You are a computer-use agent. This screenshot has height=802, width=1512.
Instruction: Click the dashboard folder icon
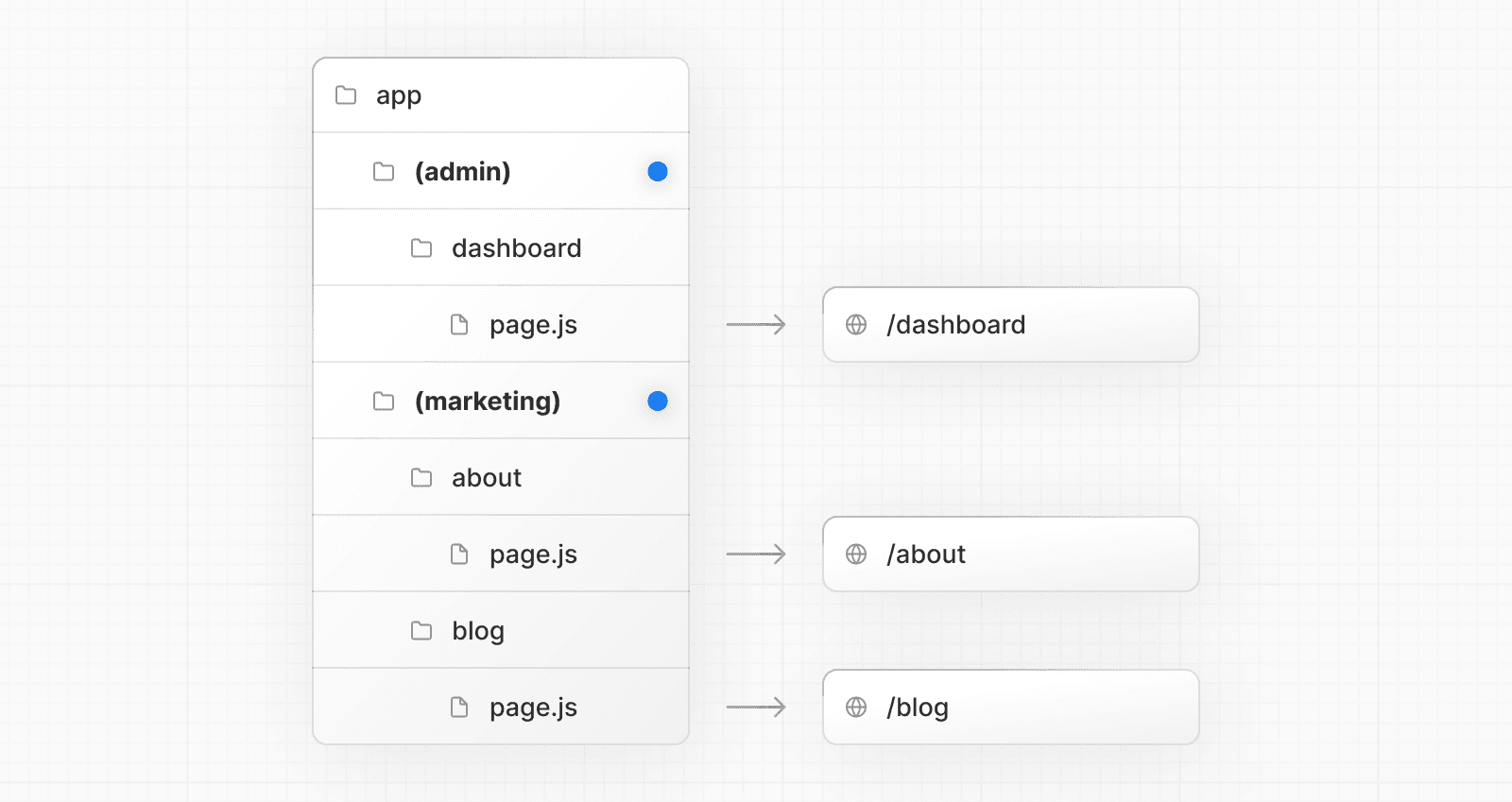pyautogui.click(x=421, y=248)
